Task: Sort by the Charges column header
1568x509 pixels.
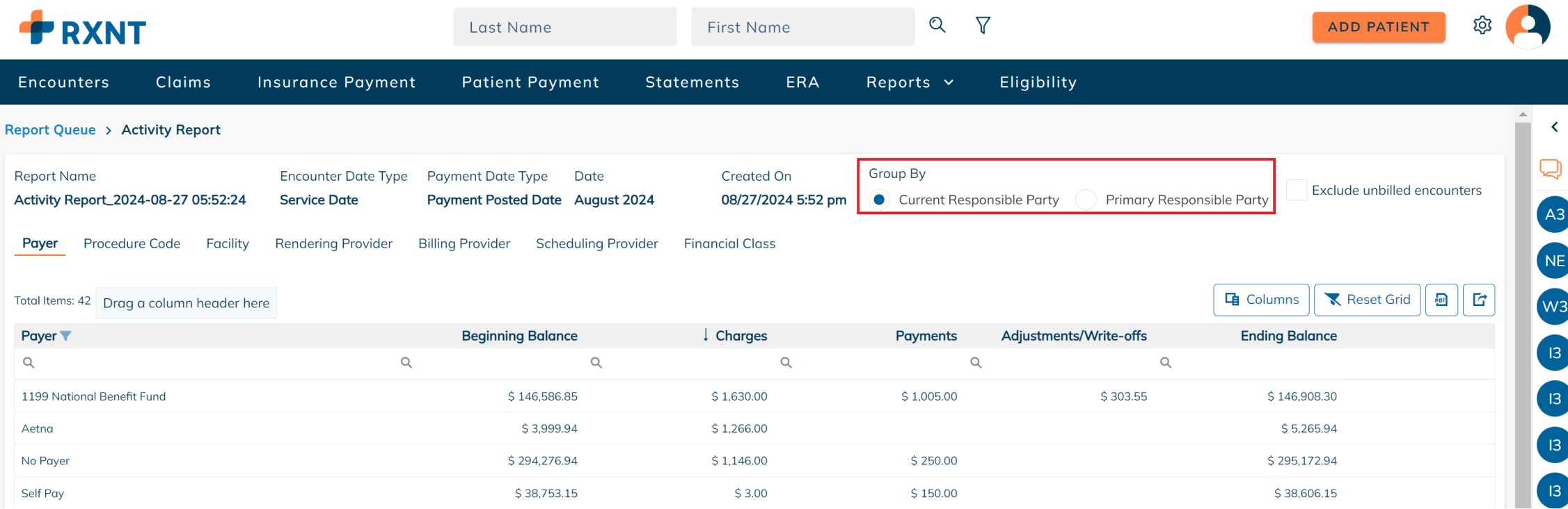Action: point(741,336)
